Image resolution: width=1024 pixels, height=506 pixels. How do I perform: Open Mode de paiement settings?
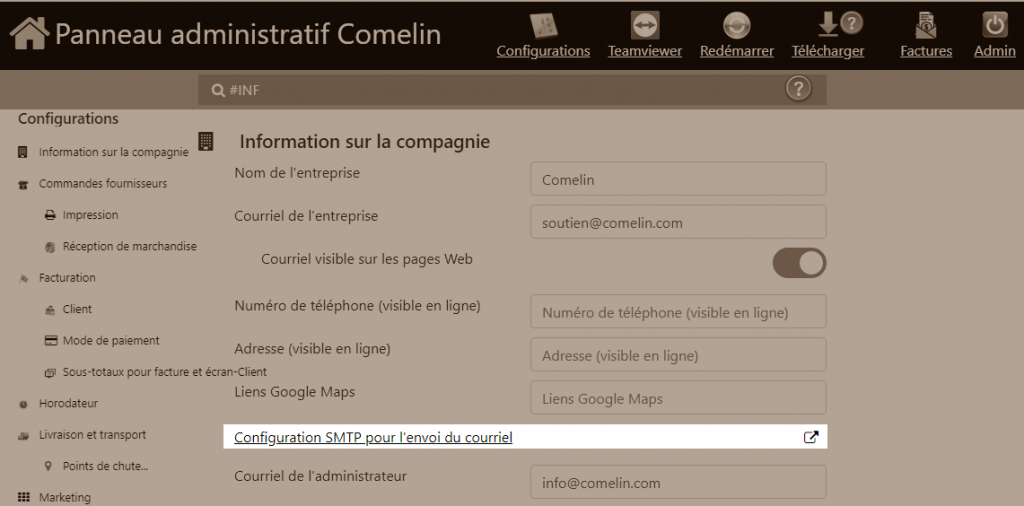tap(111, 340)
